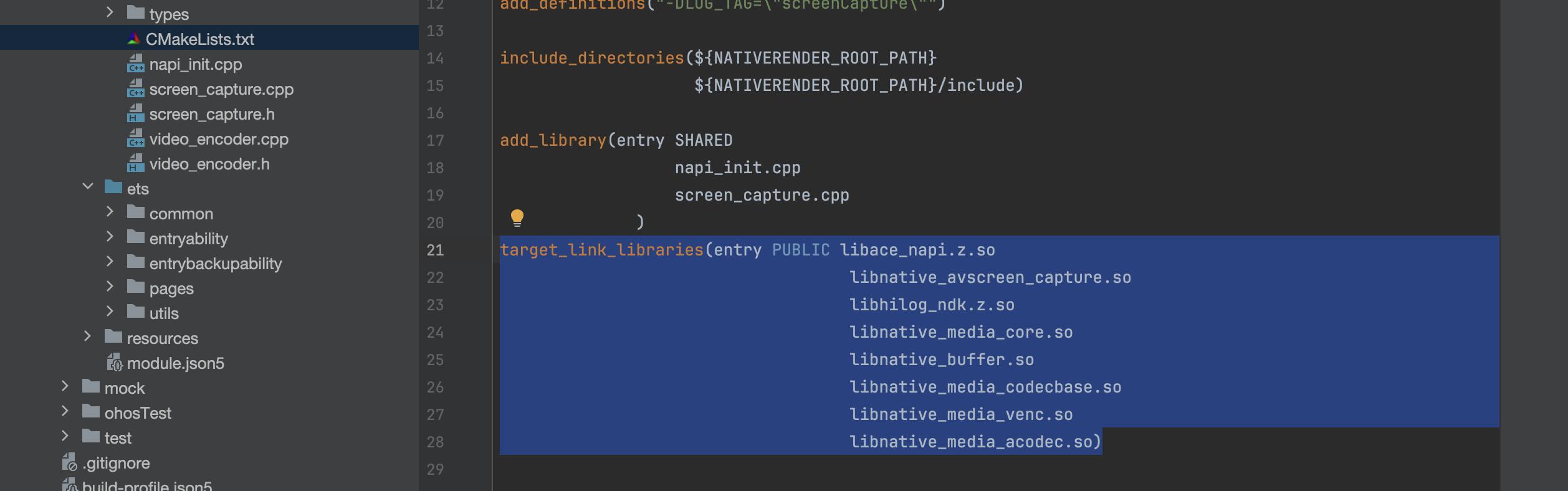The width and height of the screenshot is (1568, 491).
Task: Expand the types folder
Action: (x=110, y=12)
